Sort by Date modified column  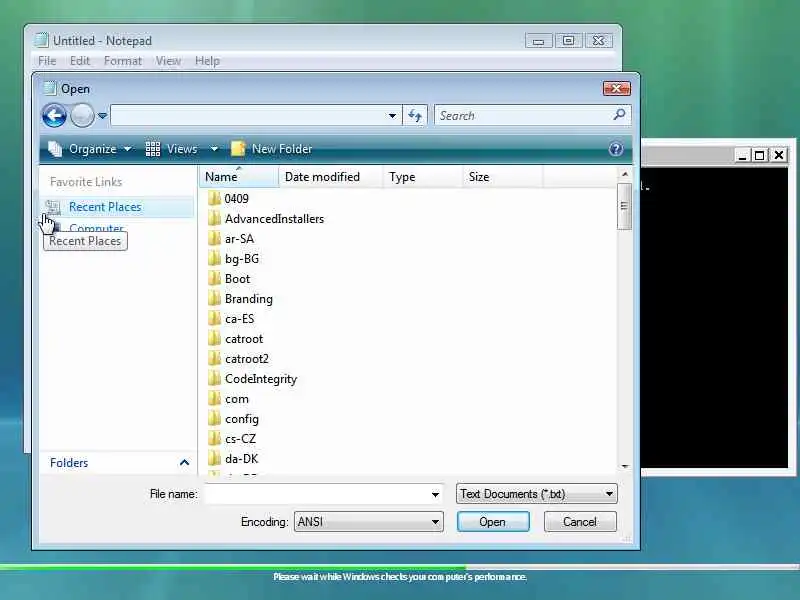click(x=330, y=177)
